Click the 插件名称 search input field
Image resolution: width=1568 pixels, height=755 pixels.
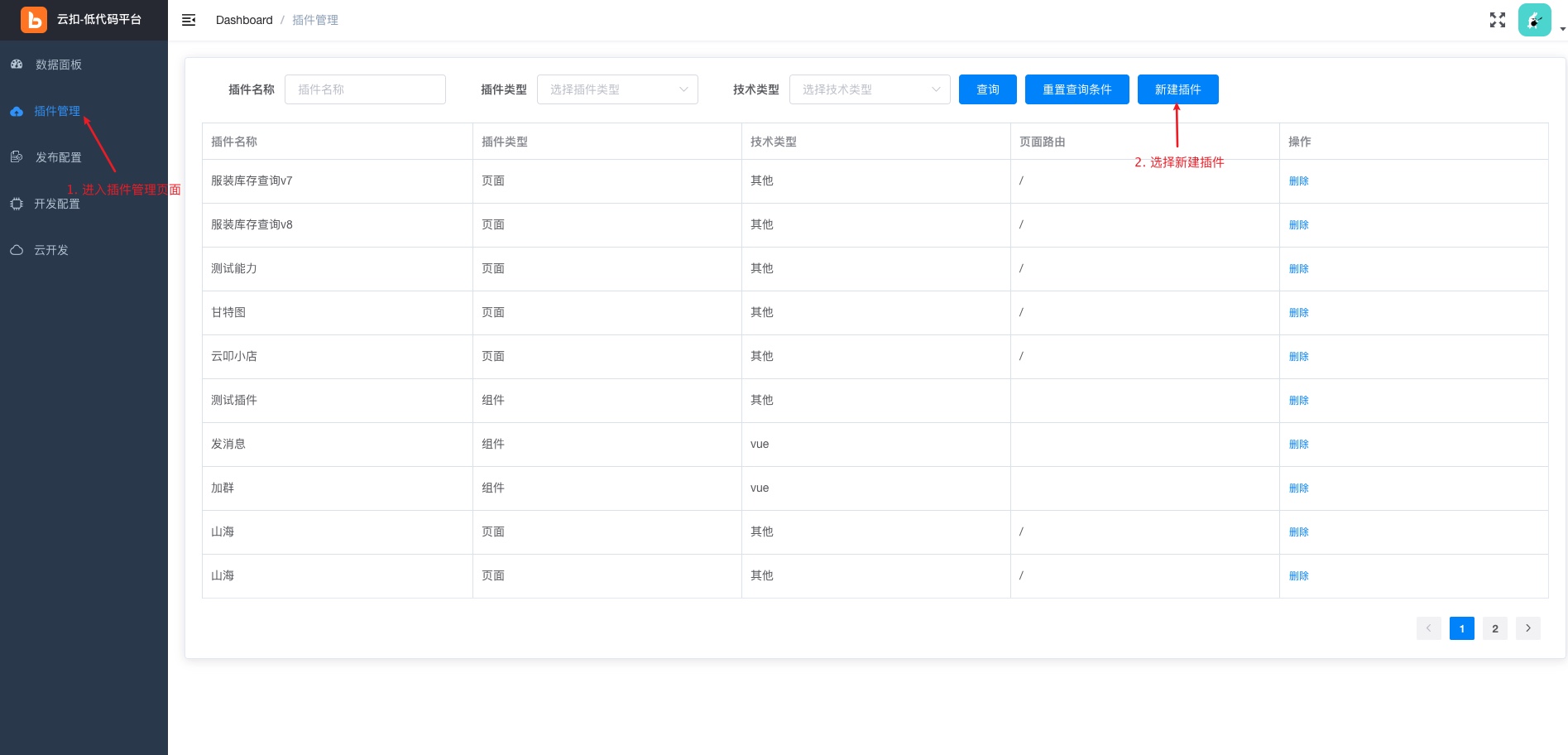pos(365,89)
